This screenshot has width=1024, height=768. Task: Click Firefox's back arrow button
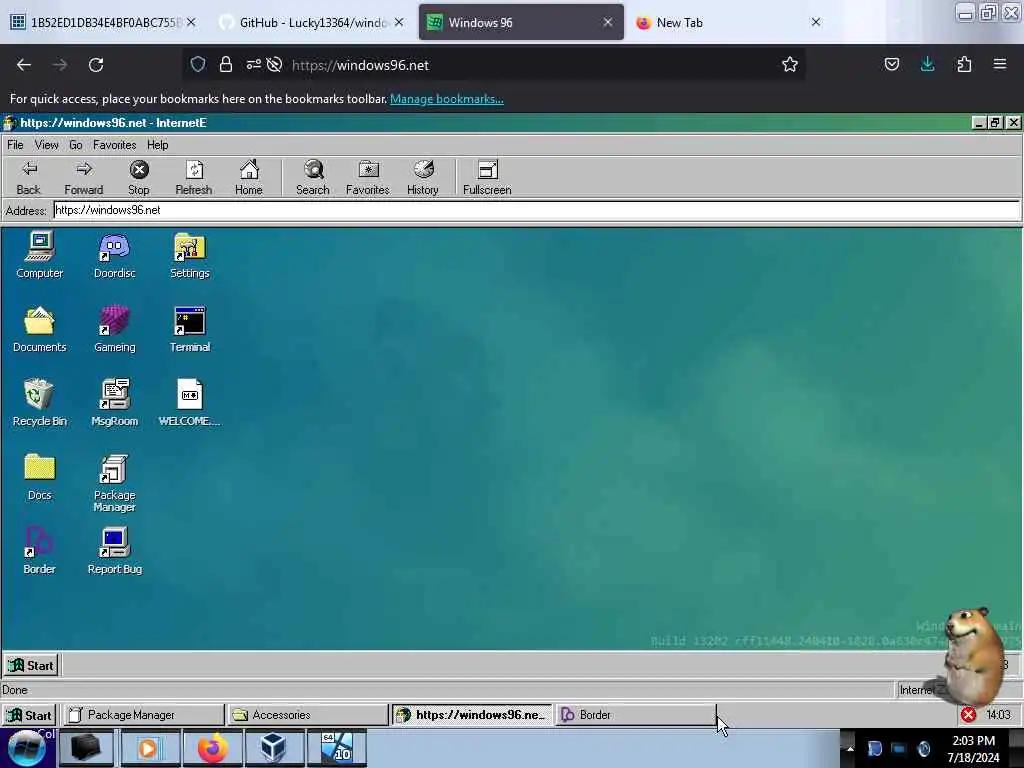(24, 65)
